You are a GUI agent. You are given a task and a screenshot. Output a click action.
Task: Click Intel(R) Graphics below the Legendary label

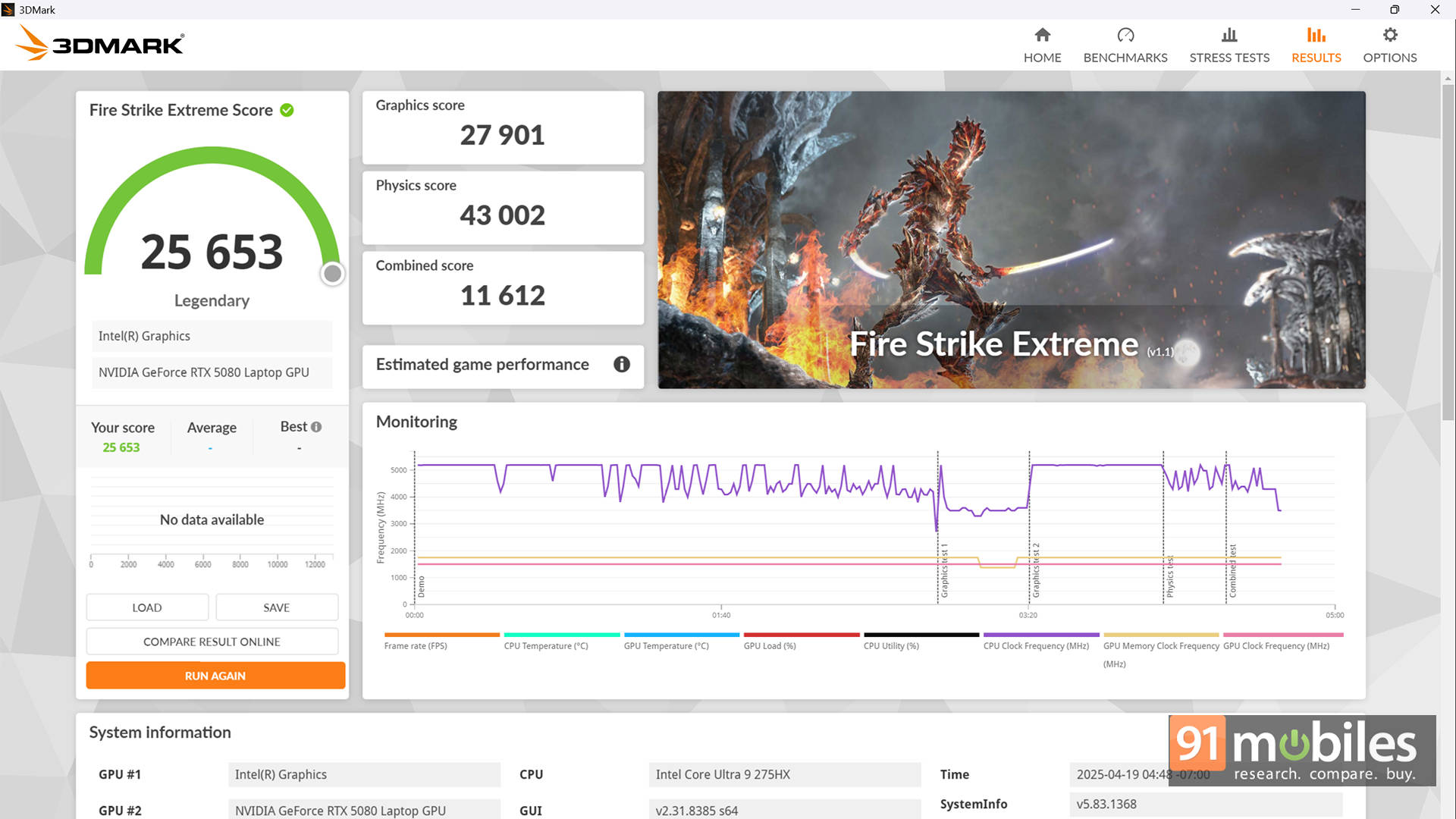[212, 336]
